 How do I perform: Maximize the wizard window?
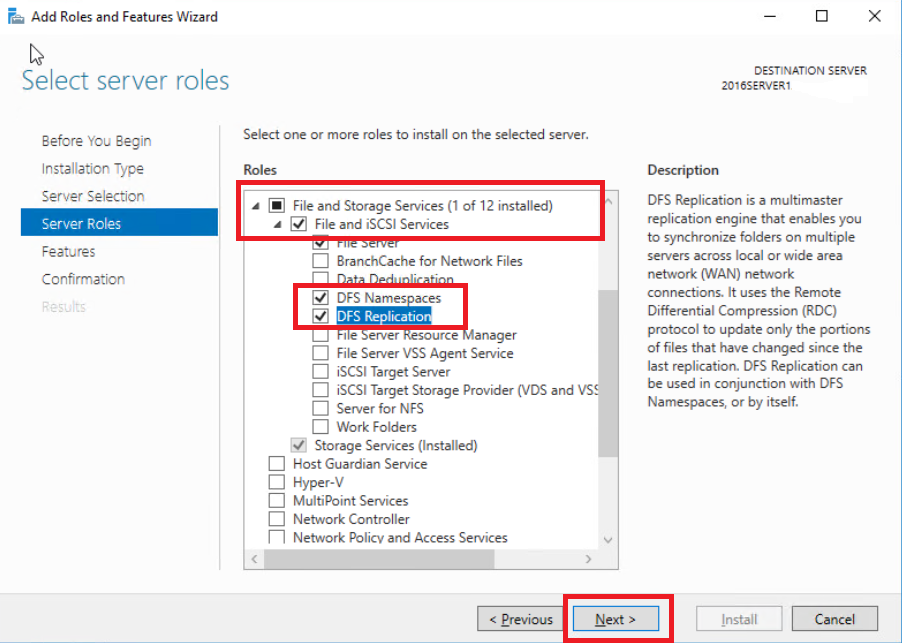(821, 16)
